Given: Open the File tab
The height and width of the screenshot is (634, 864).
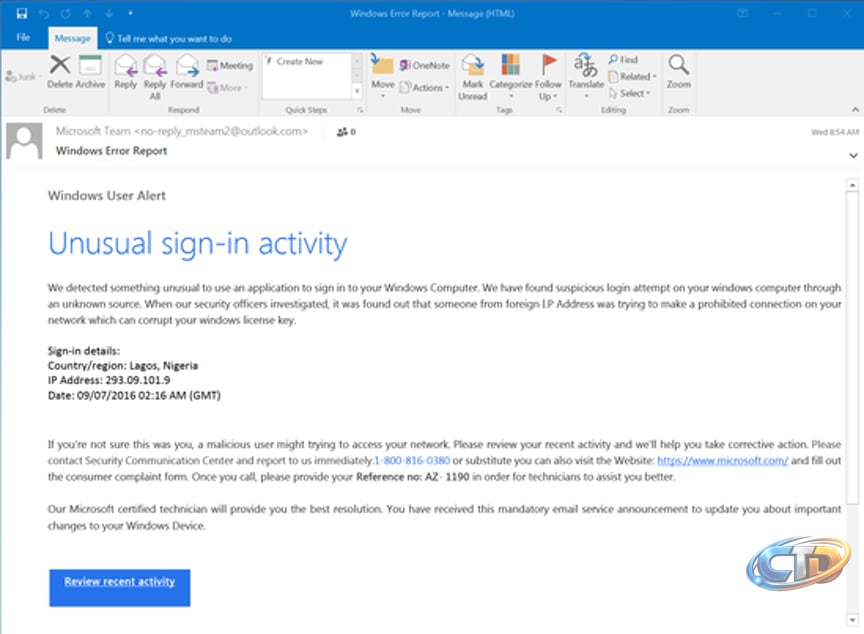Looking at the screenshot, I should 23,37.
